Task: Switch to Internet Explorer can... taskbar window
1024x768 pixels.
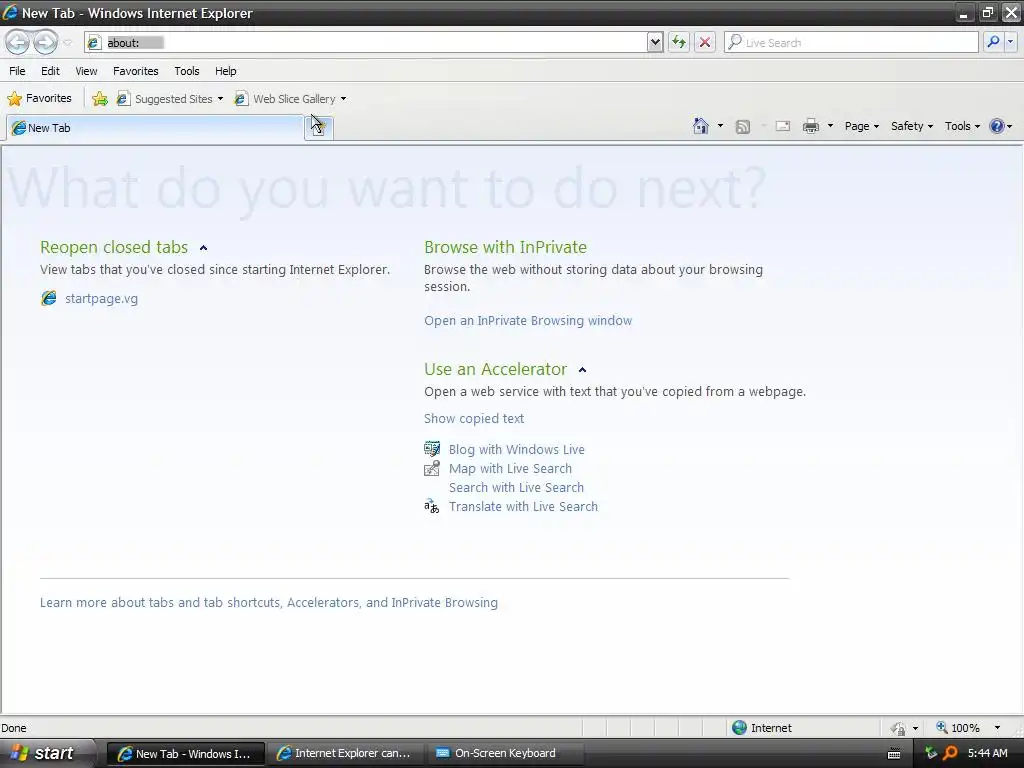Action: coord(345,754)
